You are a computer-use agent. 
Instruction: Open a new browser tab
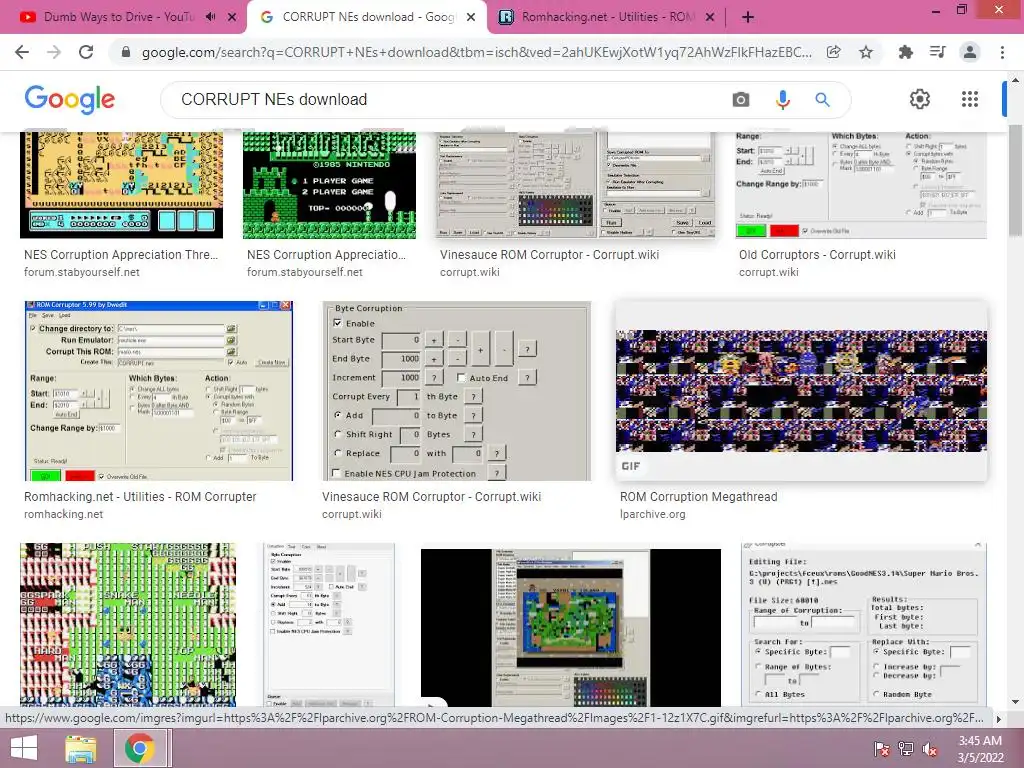click(x=748, y=17)
